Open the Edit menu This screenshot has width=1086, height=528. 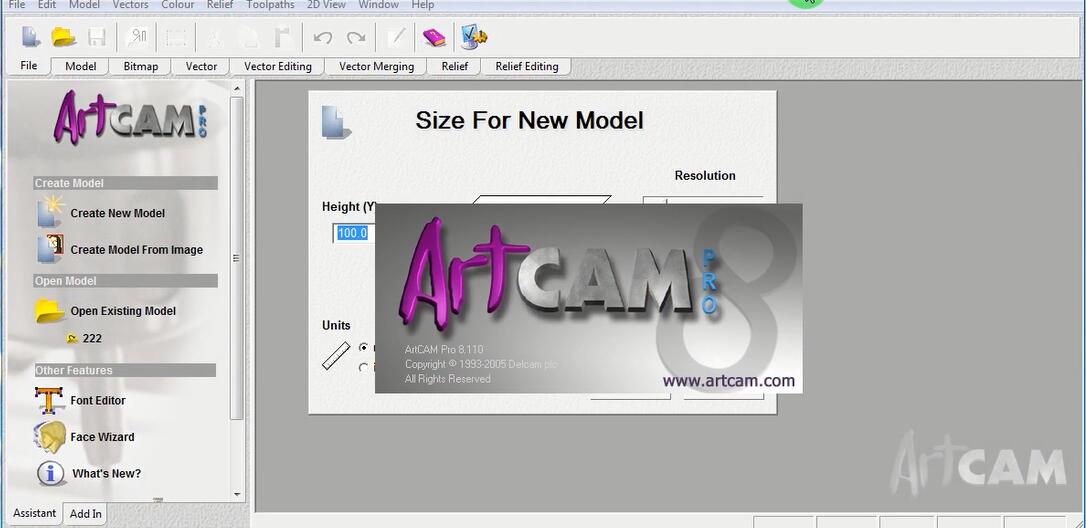click(x=47, y=5)
